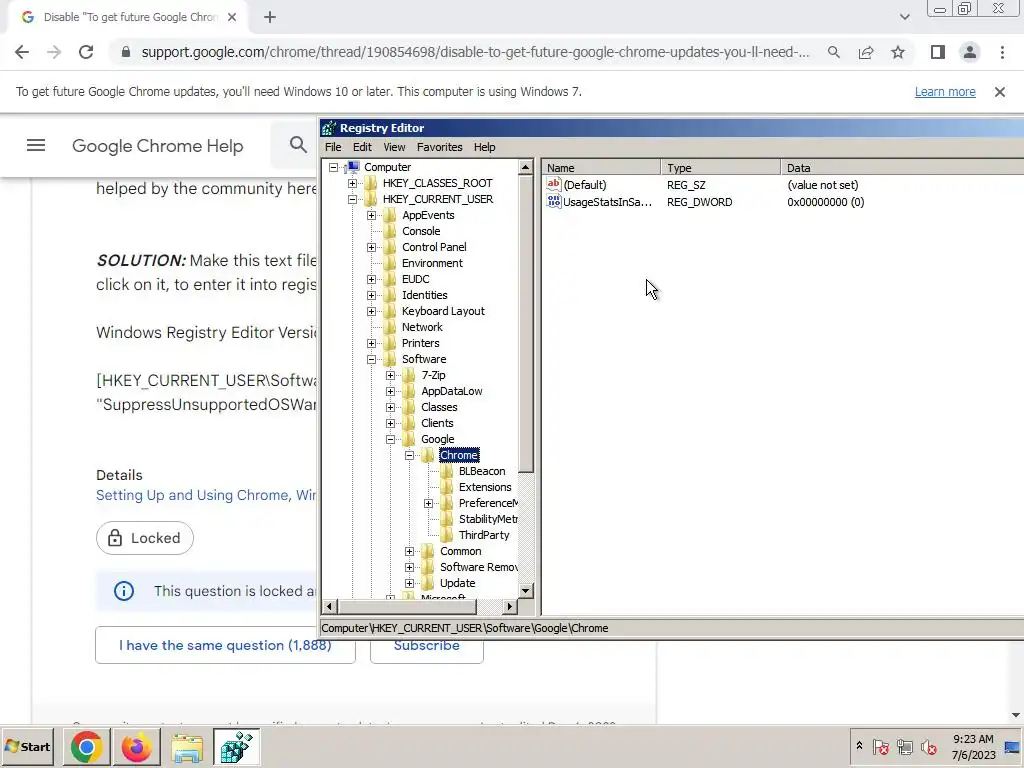Select the Network key
Viewport: 1024px width, 768px height.
pos(422,327)
